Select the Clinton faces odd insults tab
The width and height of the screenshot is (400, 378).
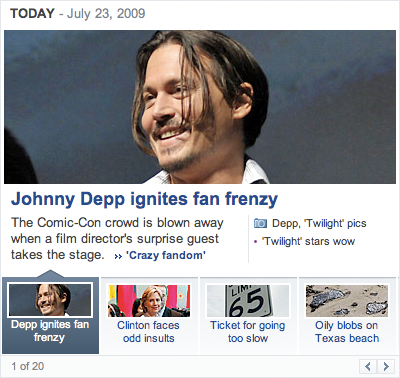click(149, 315)
